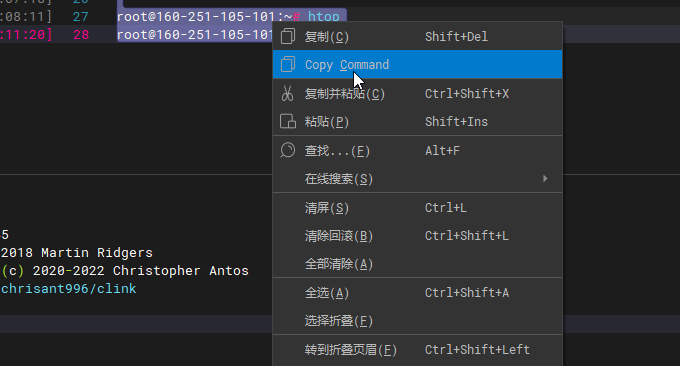
Task: Choose 粘贴(P) in the context menu
Action: click(x=417, y=121)
